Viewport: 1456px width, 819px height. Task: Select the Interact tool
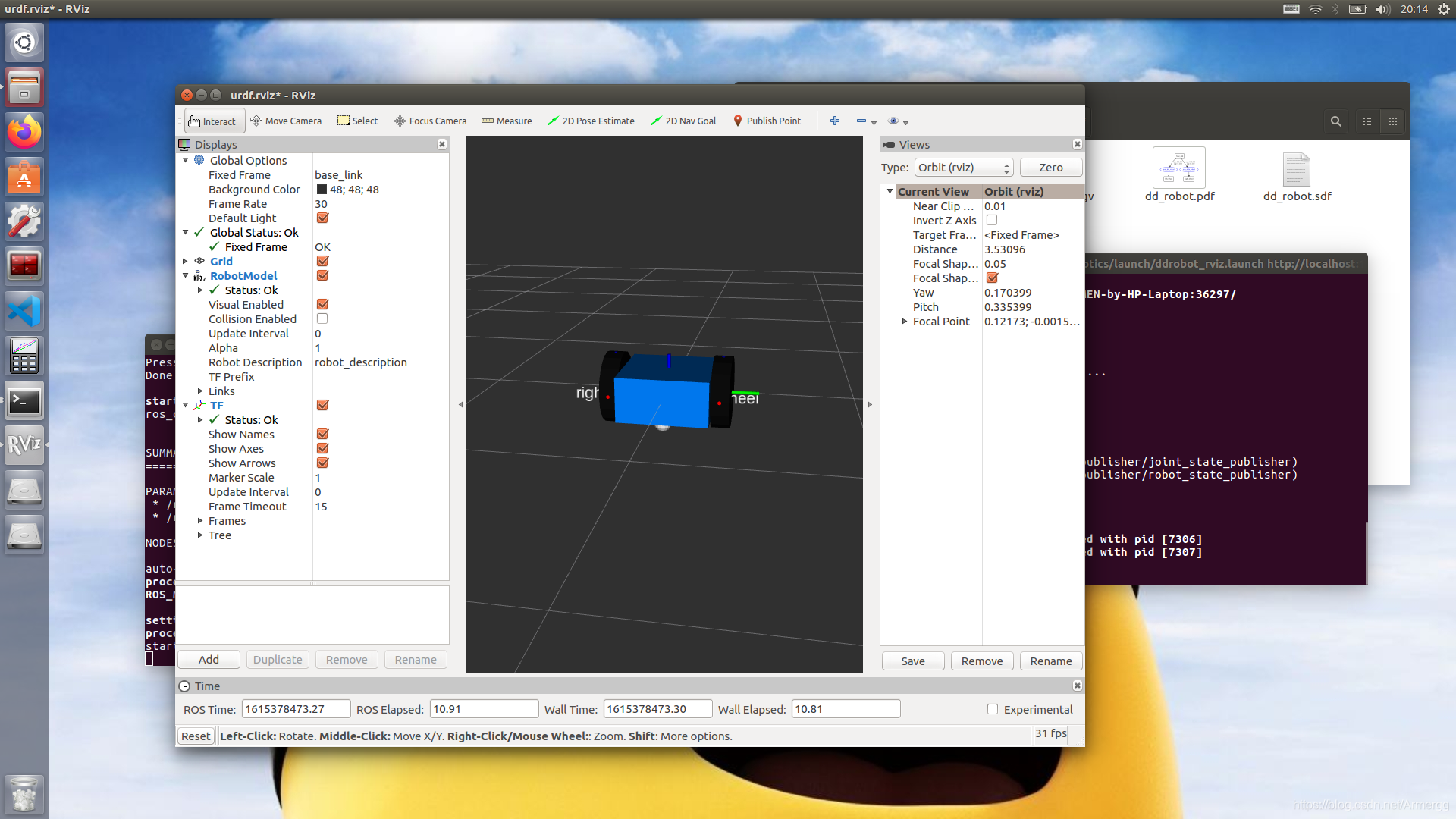(215, 121)
